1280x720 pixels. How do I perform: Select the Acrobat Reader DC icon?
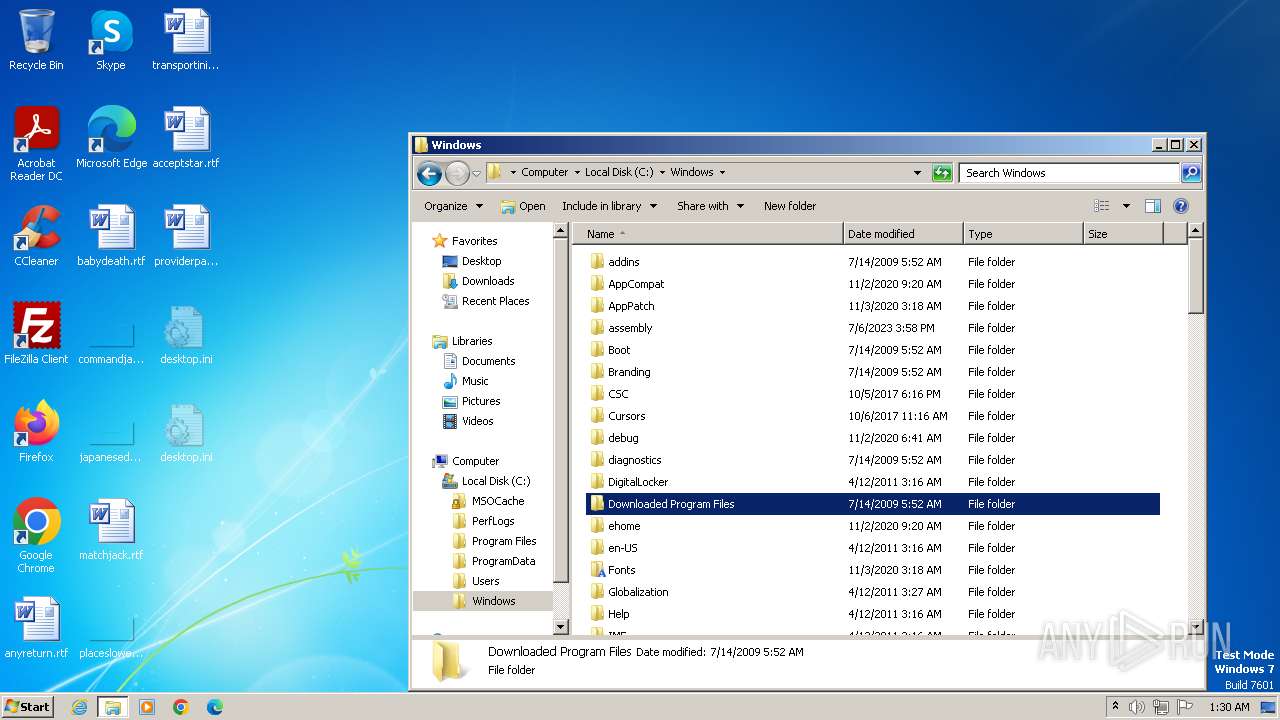[x=36, y=144]
